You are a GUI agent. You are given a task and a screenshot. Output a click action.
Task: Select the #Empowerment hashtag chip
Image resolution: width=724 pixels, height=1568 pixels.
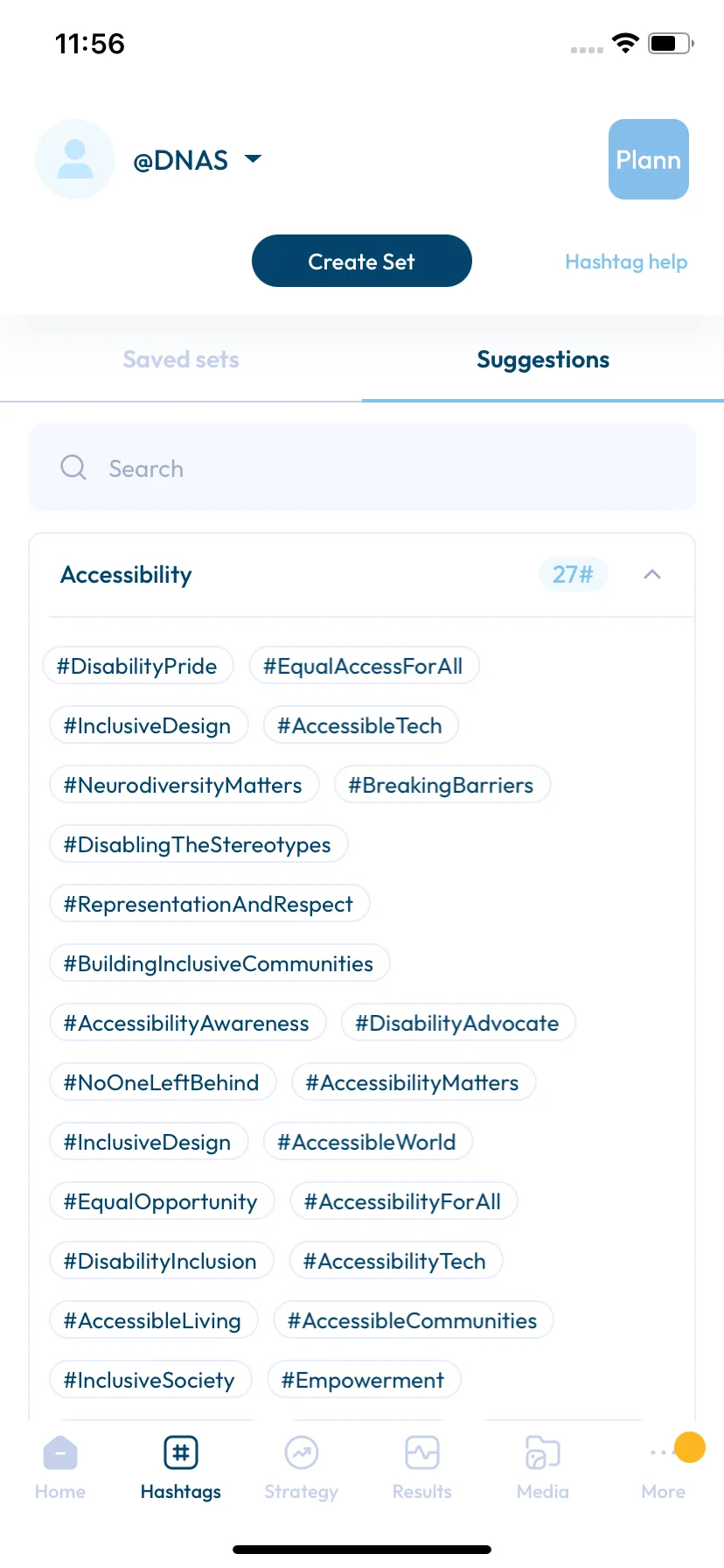[364, 1380]
